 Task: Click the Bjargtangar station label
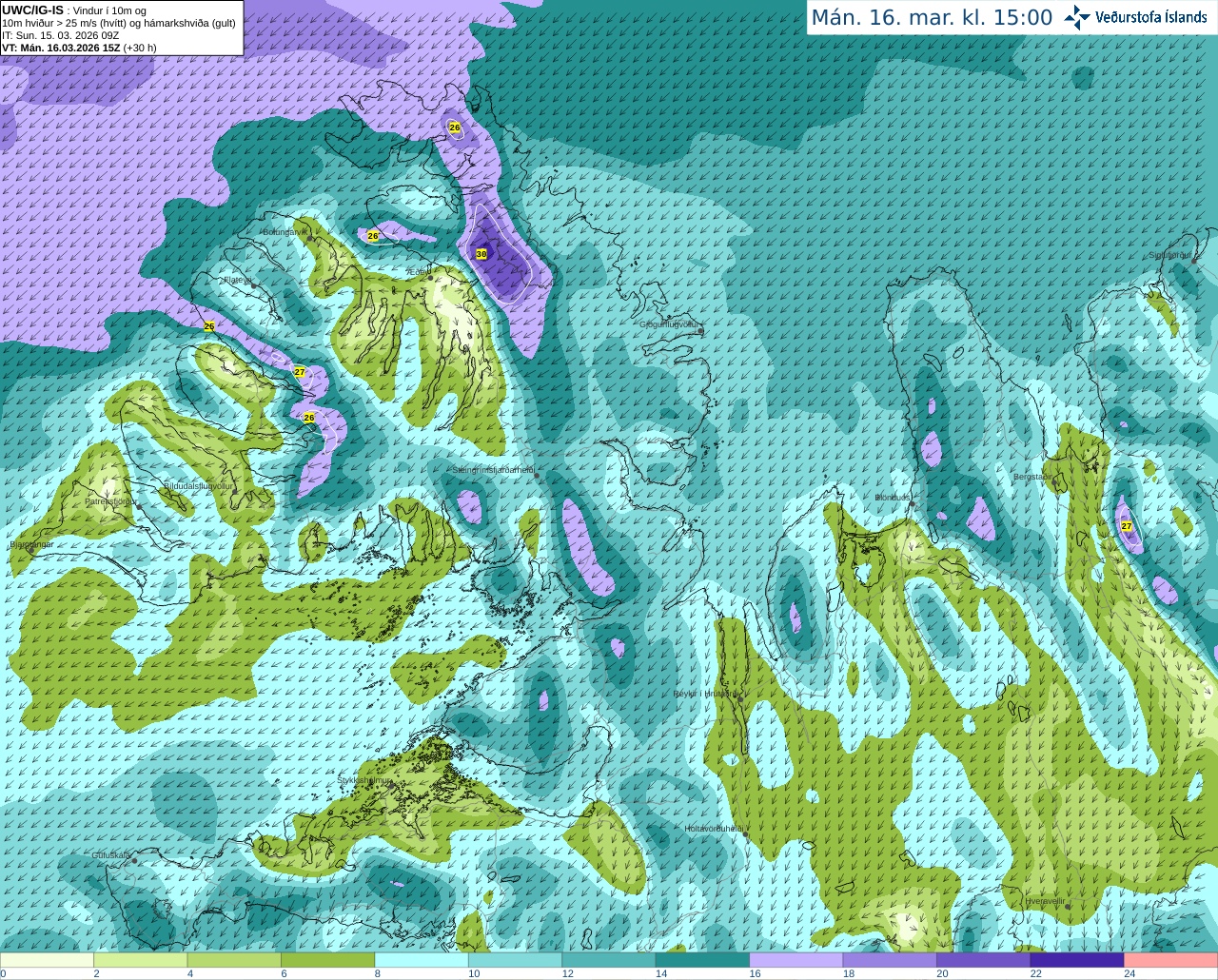pyautogui.click(x=30, y=545)
